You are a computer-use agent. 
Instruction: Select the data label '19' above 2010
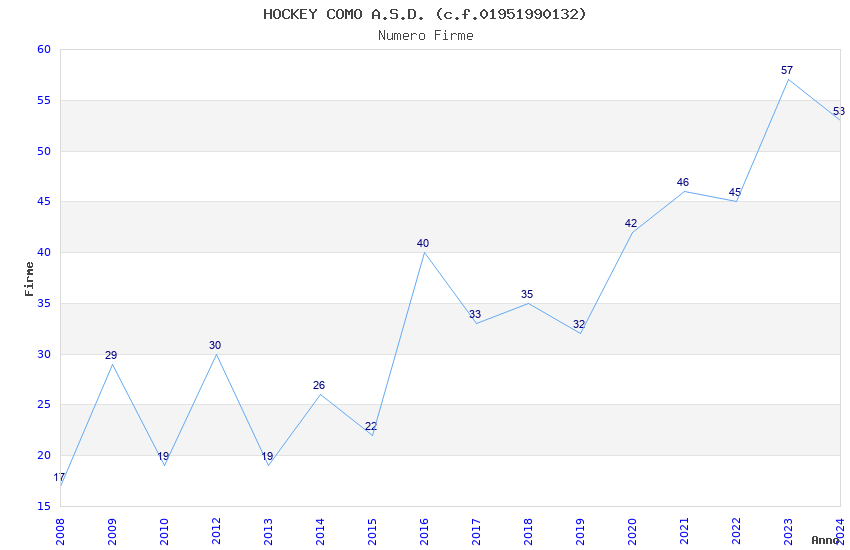point(163,456)
